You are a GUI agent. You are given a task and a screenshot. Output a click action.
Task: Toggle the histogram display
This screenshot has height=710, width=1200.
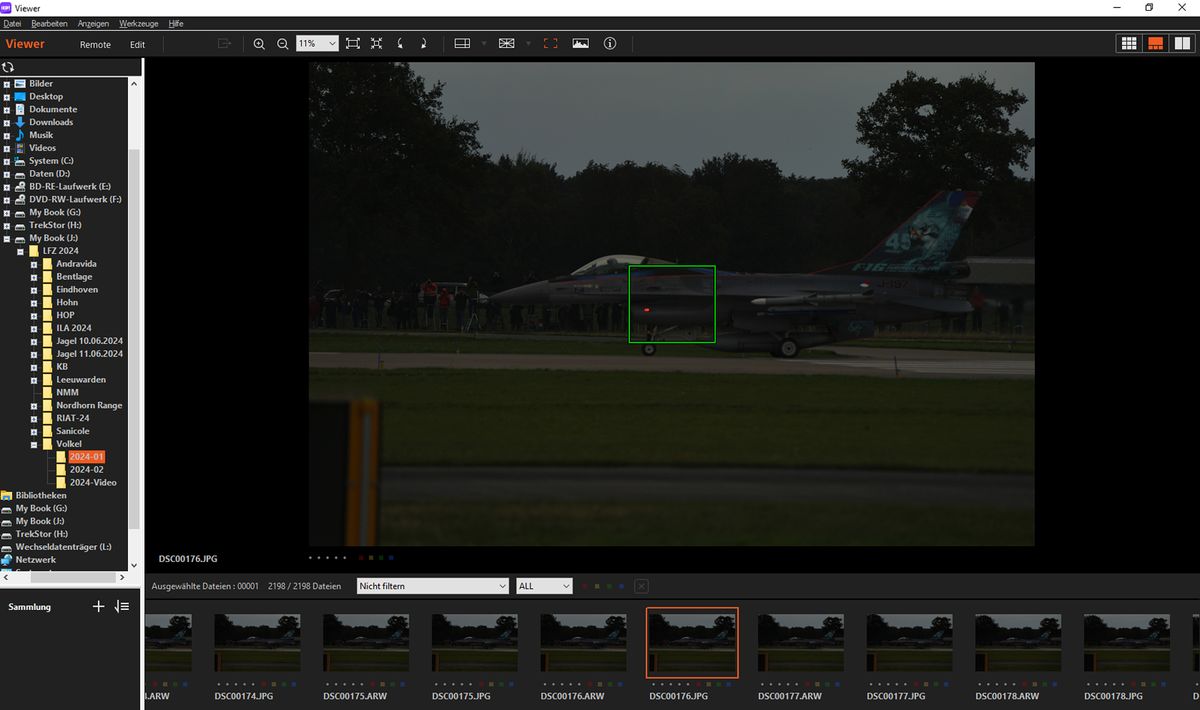click(x=580, y=44)
